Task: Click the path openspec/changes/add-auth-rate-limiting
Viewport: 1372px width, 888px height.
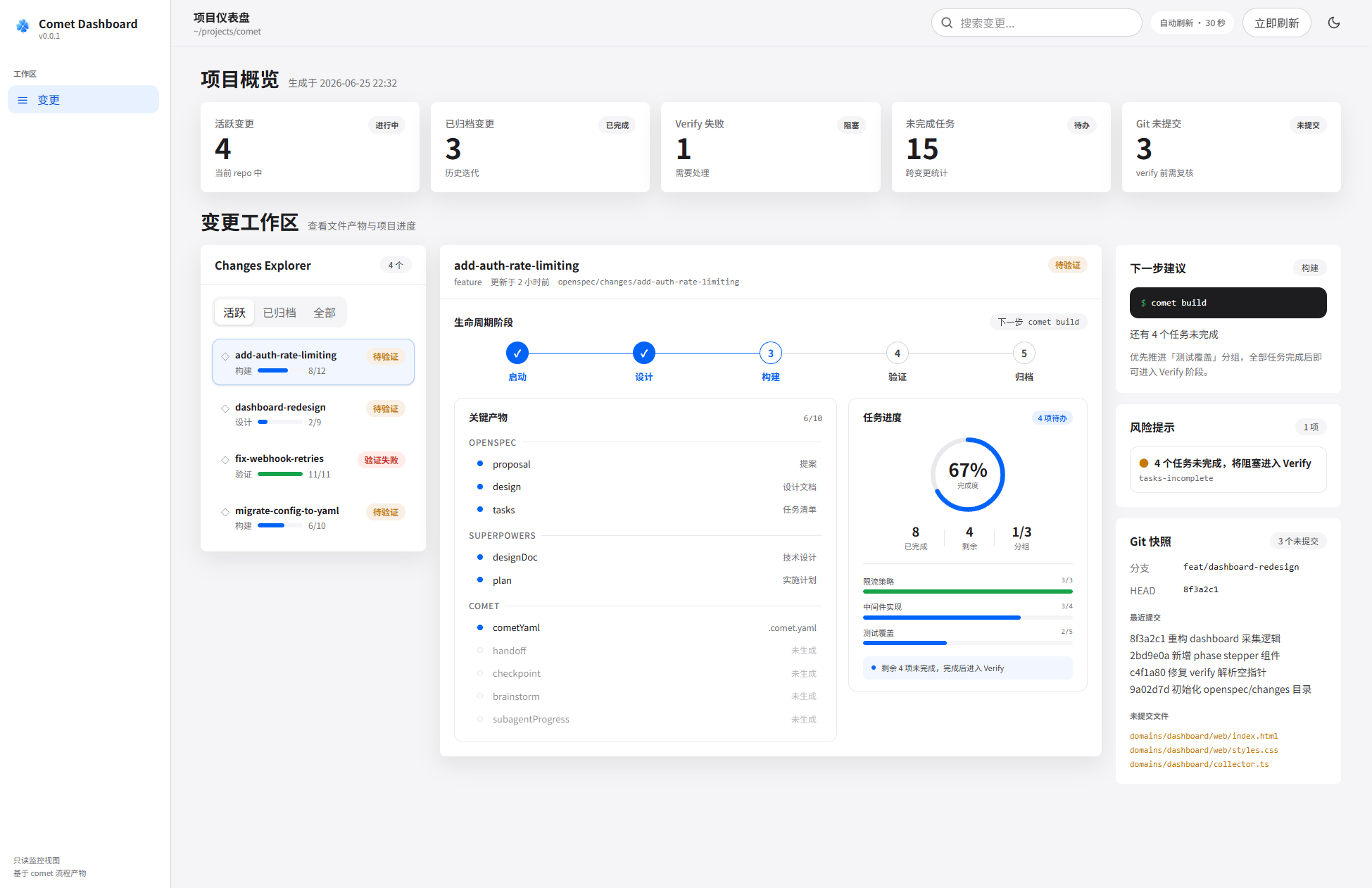Action: 648,282
